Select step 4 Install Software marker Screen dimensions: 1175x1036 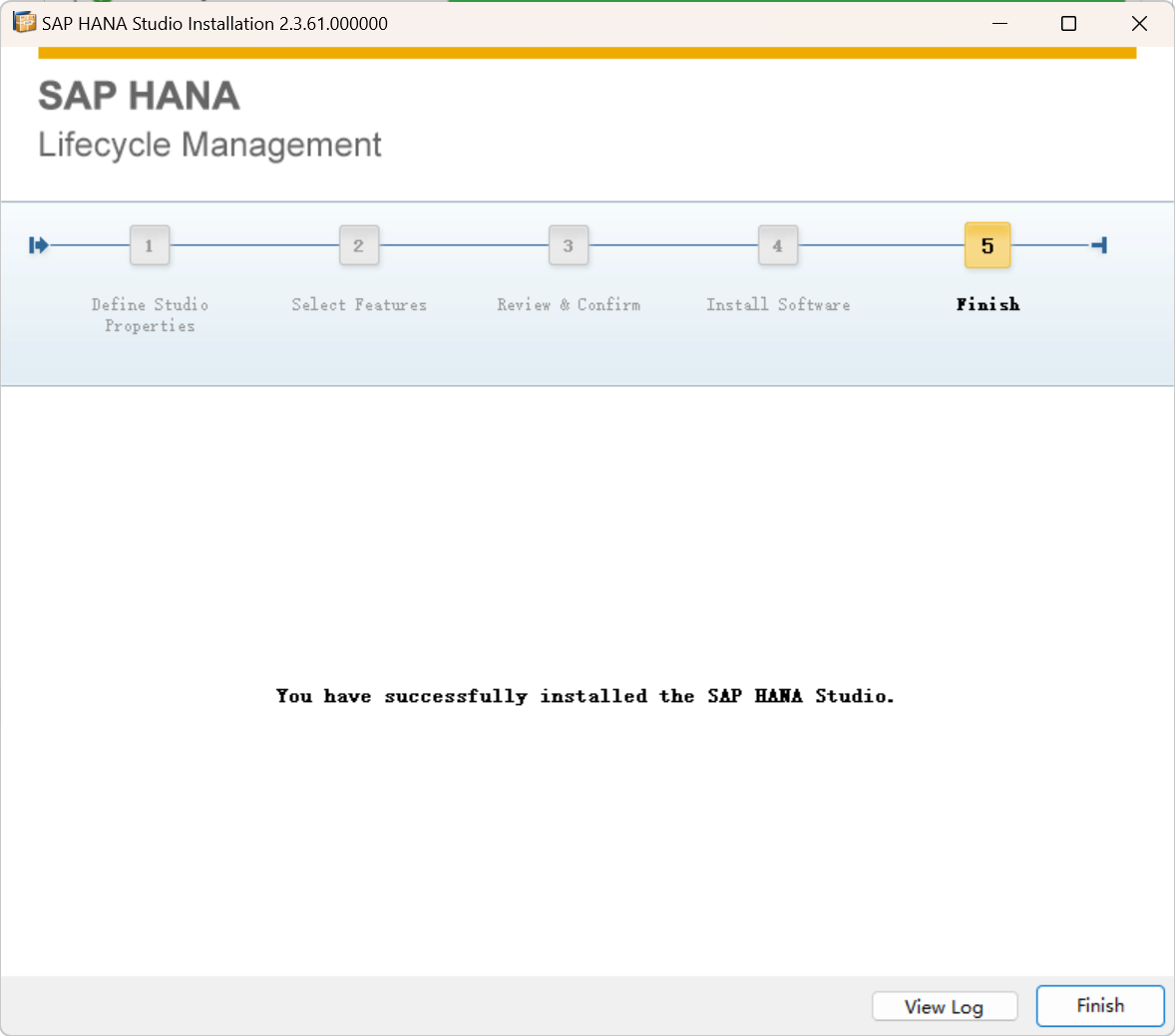point(778,245)
